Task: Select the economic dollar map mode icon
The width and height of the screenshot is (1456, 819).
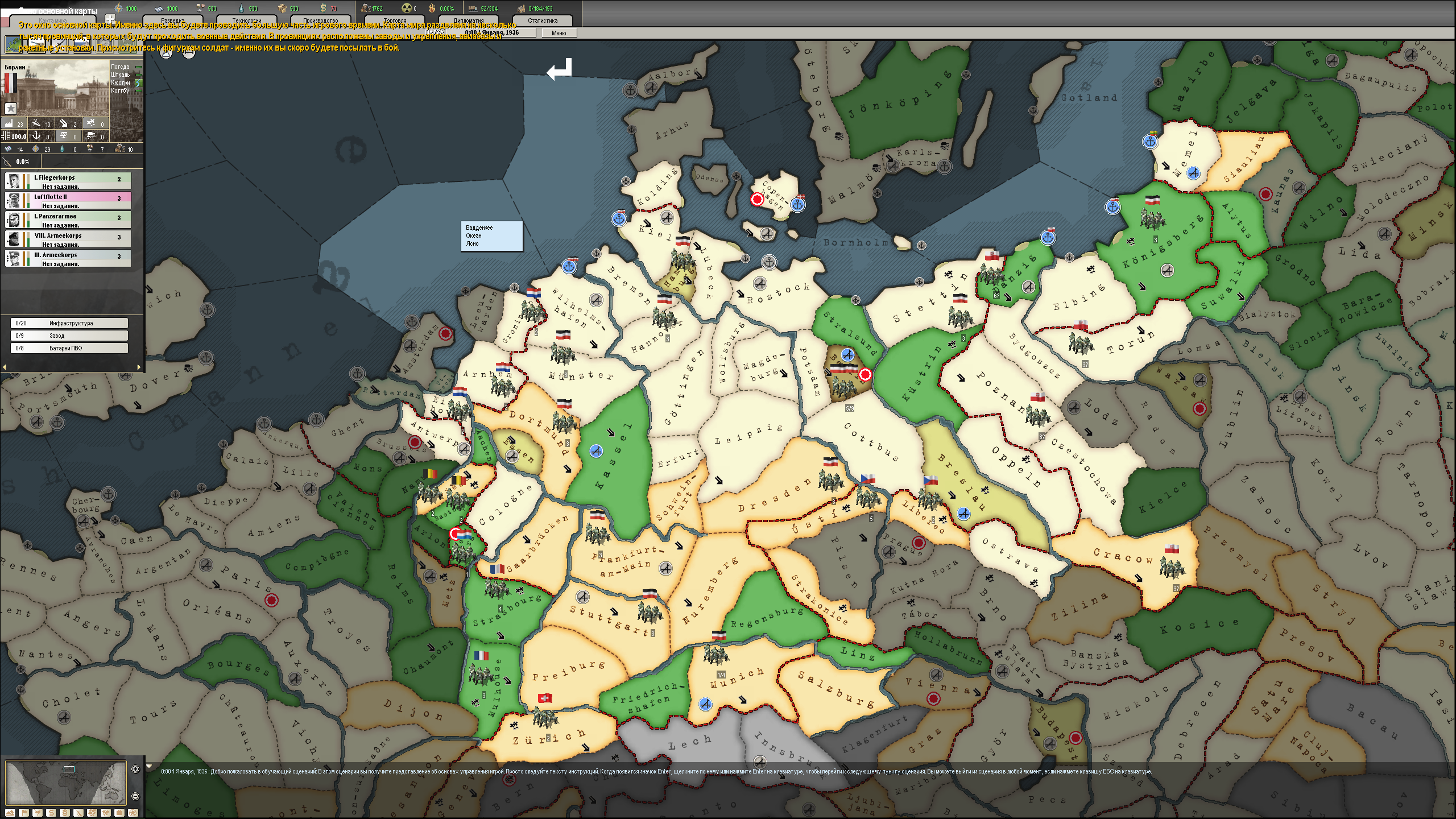Action: click(51, 813)
